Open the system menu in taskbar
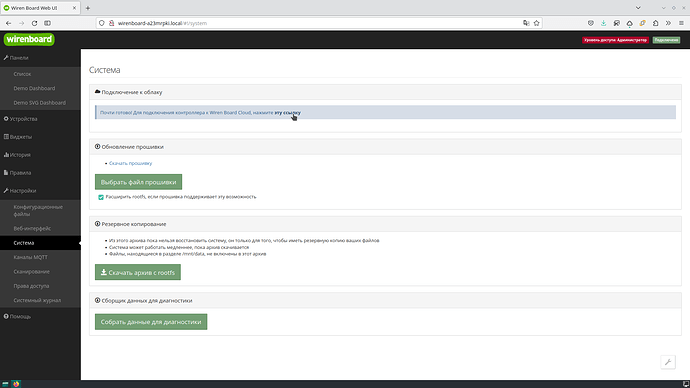The image size is (690, 388). 5,384
